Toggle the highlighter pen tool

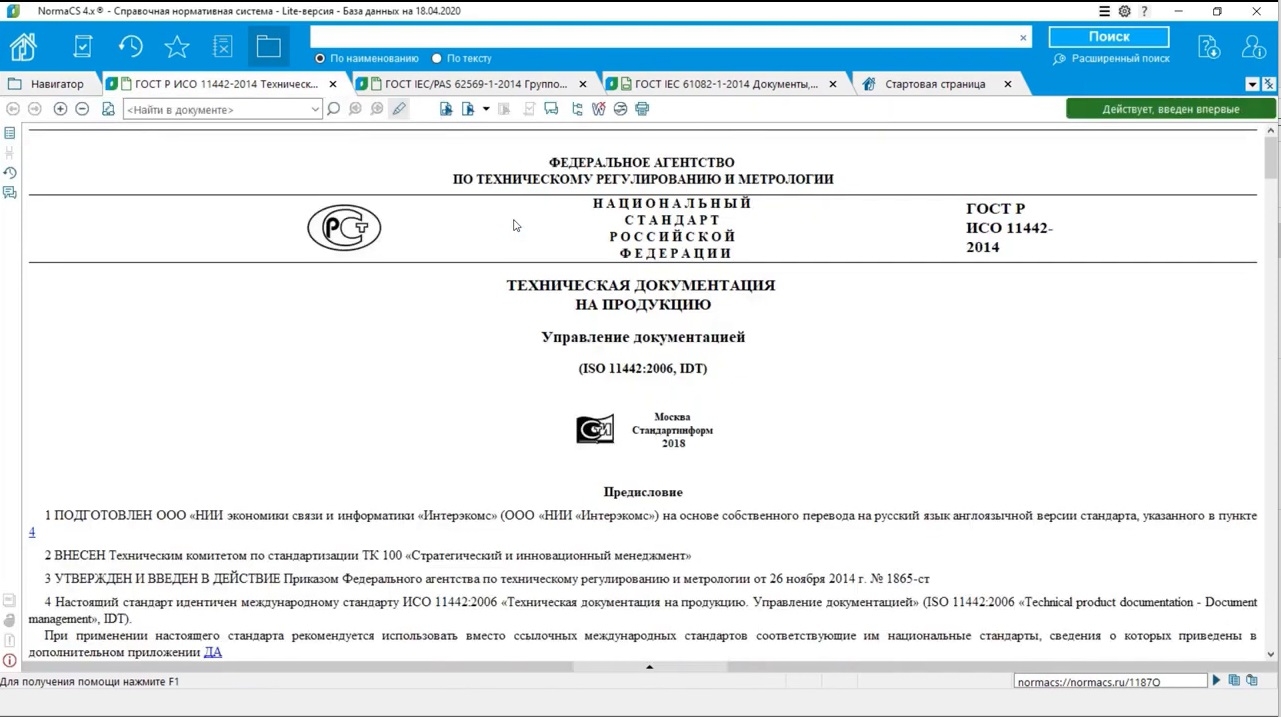point(399,109)
